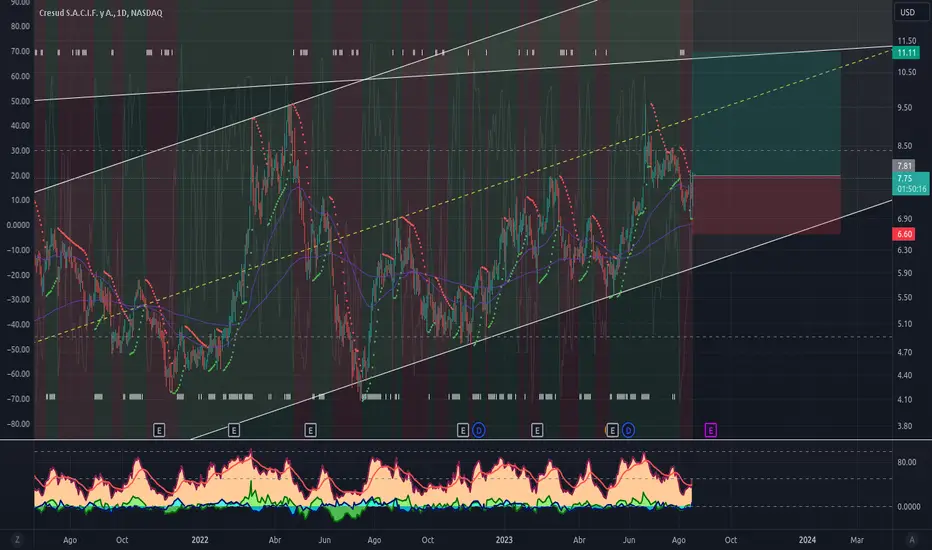Click the 4.40 price scale value

pos(904,376)
